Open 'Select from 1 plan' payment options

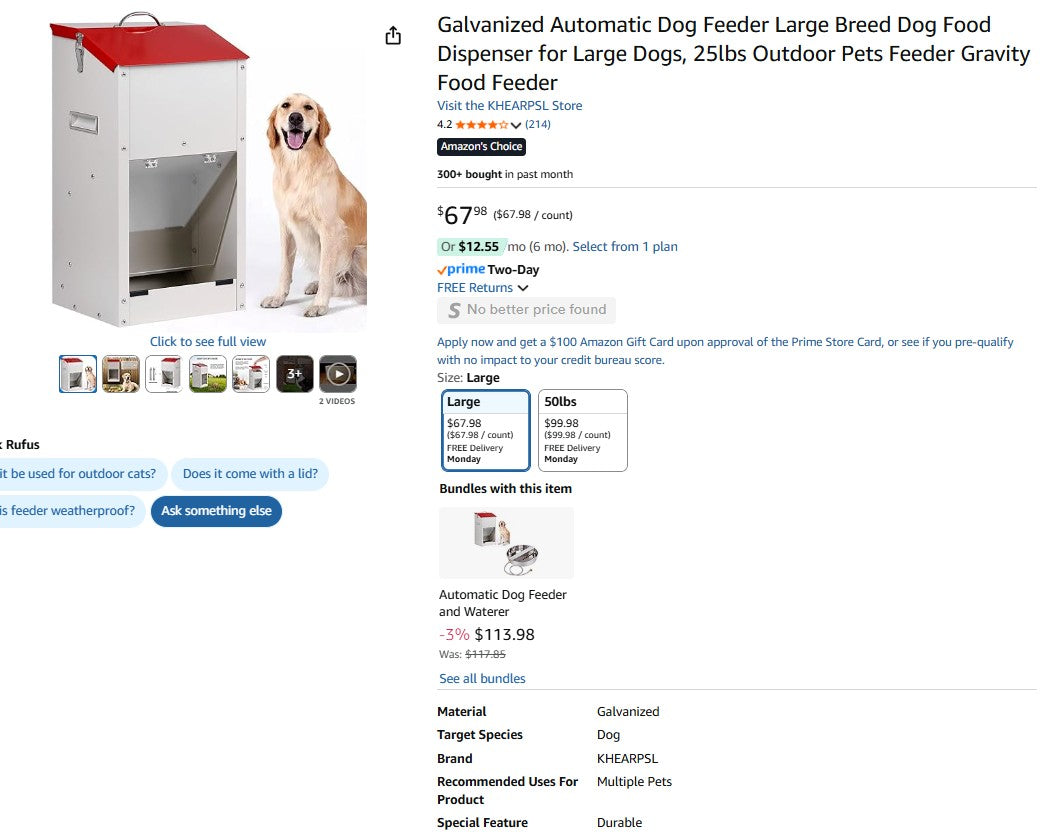pos(625,247)
